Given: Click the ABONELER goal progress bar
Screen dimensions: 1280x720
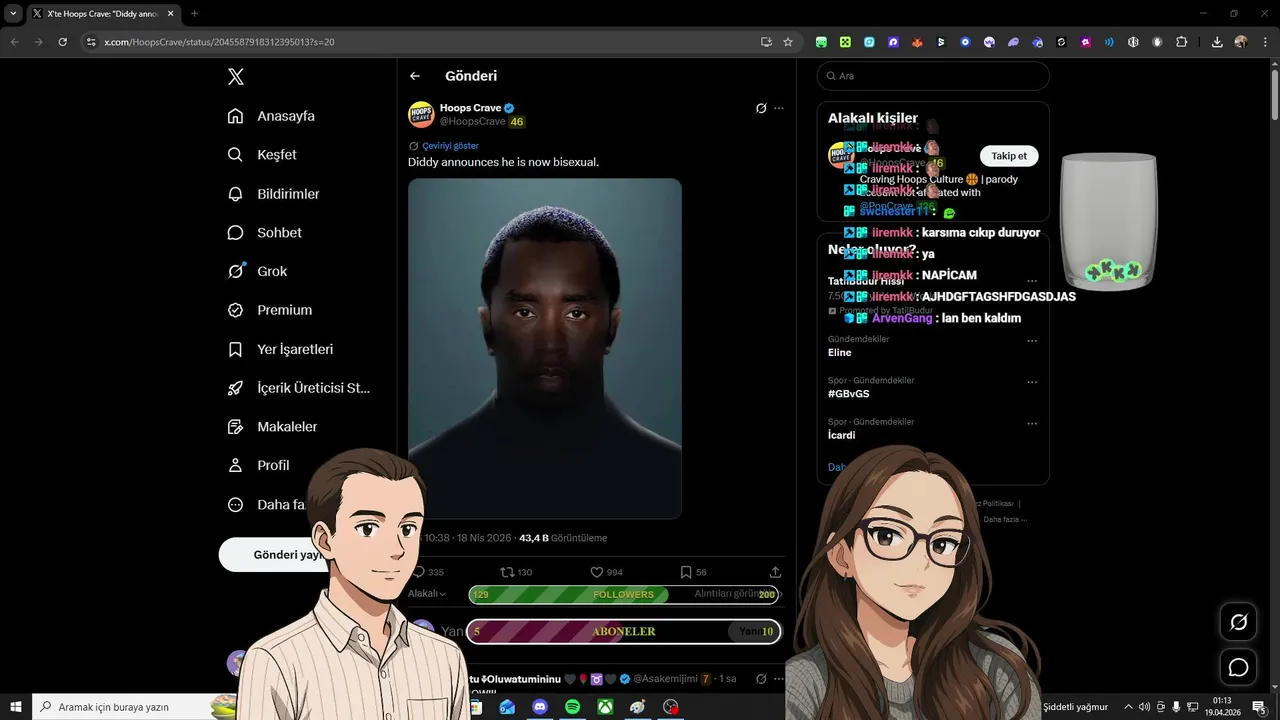Looking at the screenshot, I should point(624,632).
